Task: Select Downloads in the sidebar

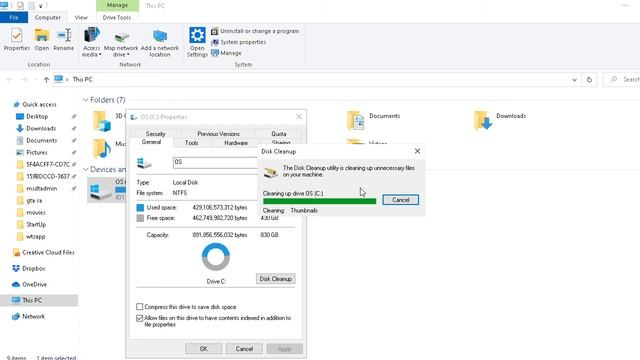Action: [41, 128]
